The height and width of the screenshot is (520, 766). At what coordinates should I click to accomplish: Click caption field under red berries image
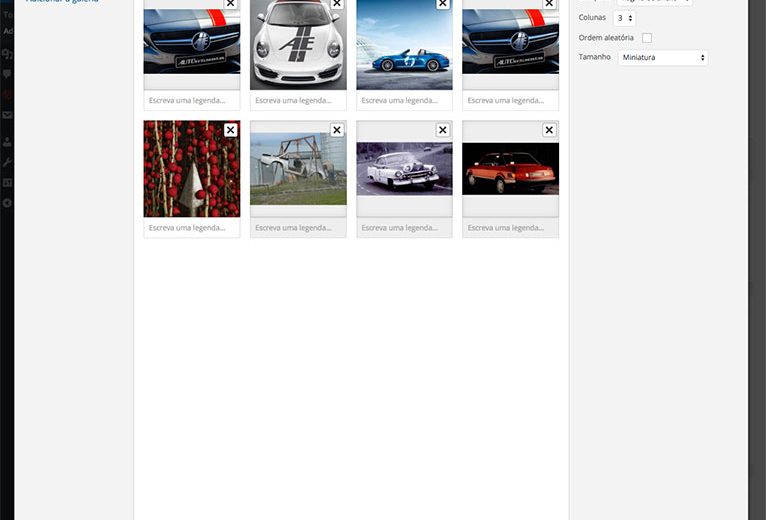(x=191, y=228)
